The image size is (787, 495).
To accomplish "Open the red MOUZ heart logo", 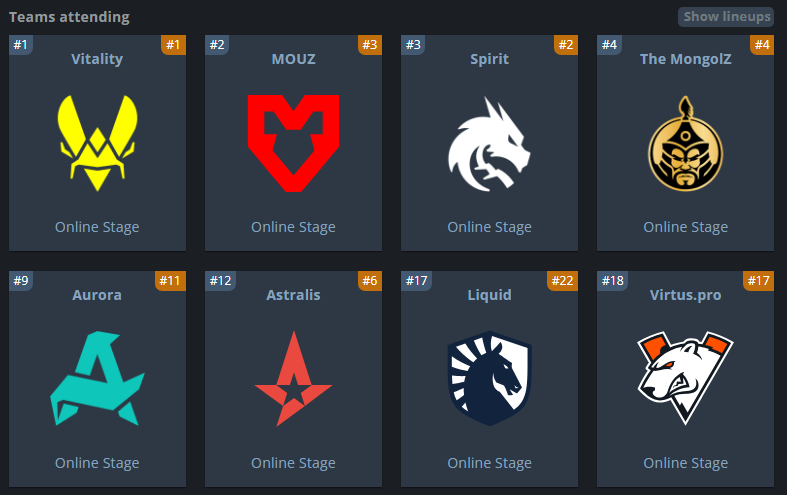I will [294, 143].
